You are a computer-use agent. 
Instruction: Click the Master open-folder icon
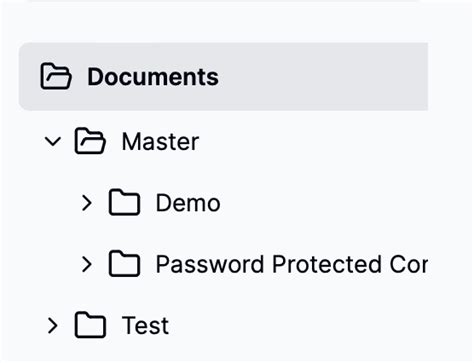90,141
